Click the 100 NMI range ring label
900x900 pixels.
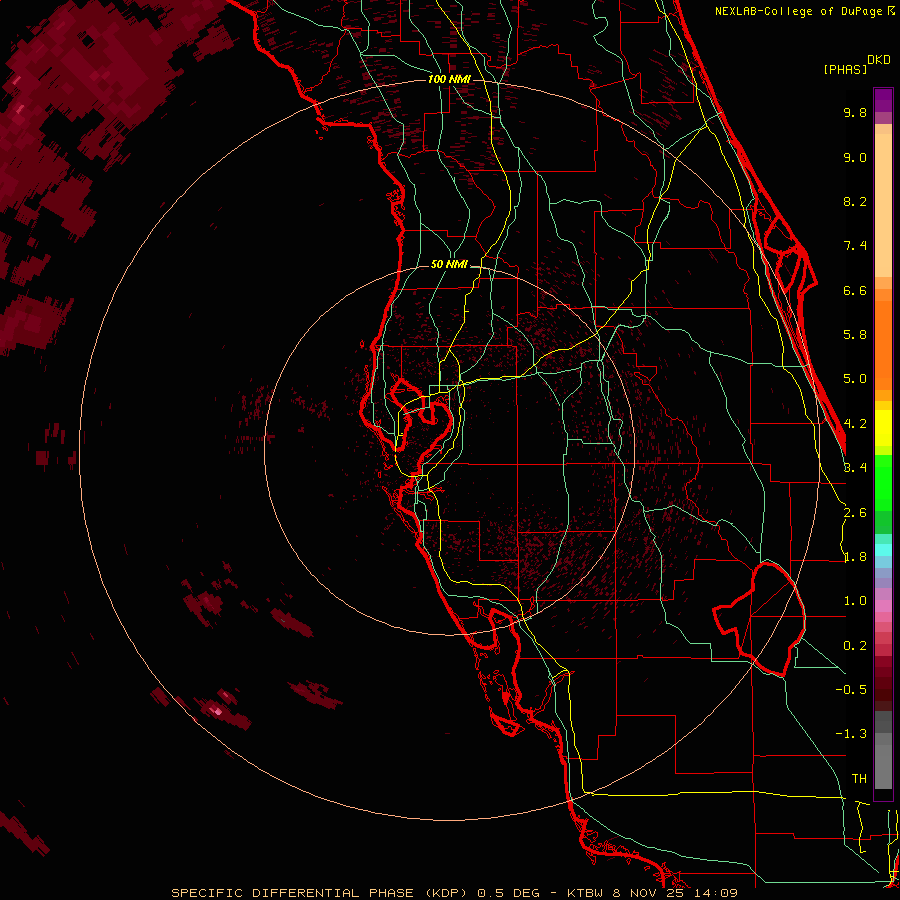coord(449,79)
